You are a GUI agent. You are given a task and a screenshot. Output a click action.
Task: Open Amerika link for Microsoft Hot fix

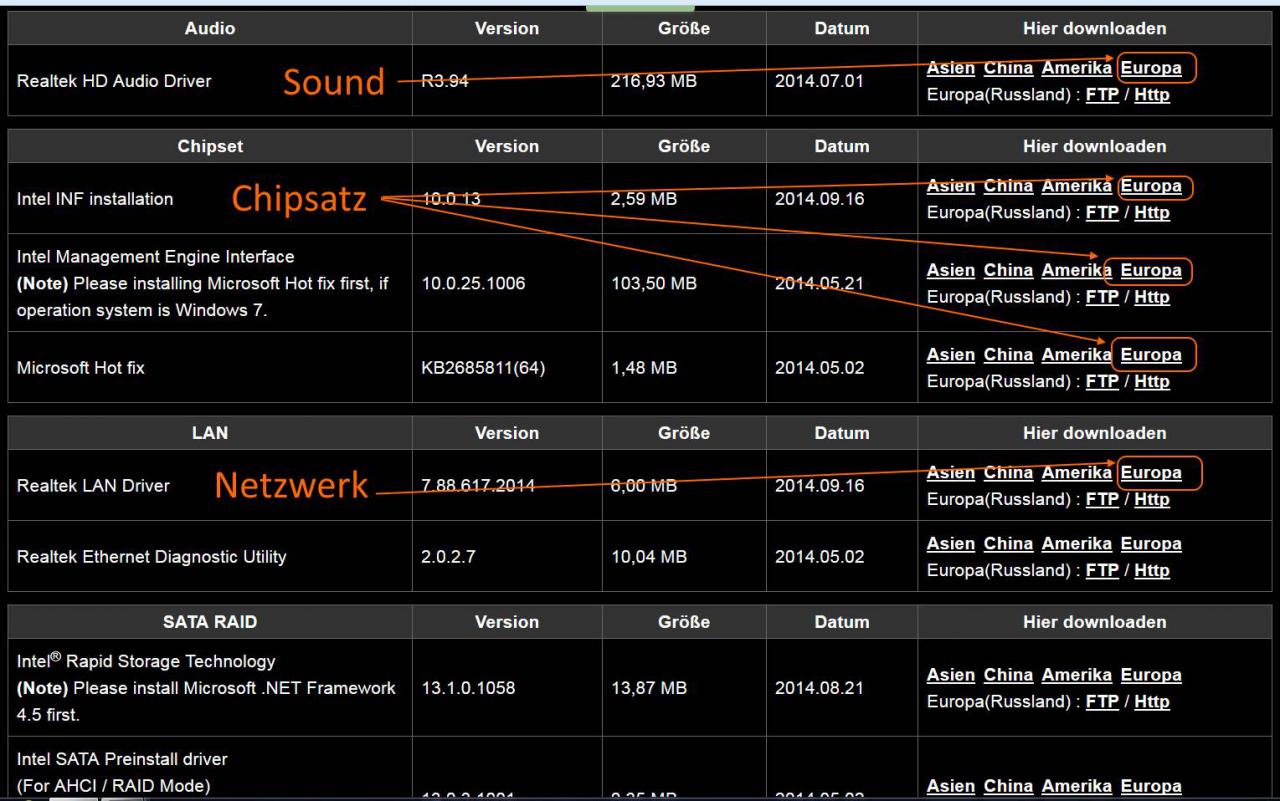[x=1076, y=355]
